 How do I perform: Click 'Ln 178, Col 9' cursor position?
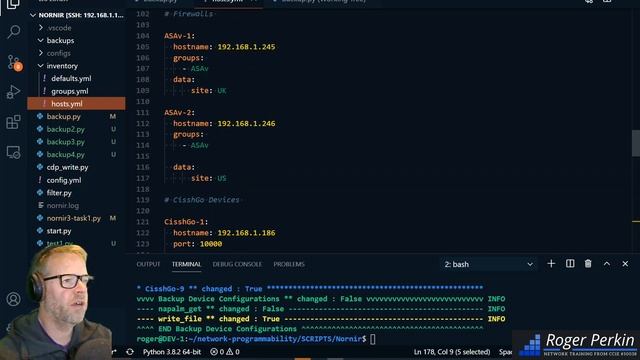452,351
